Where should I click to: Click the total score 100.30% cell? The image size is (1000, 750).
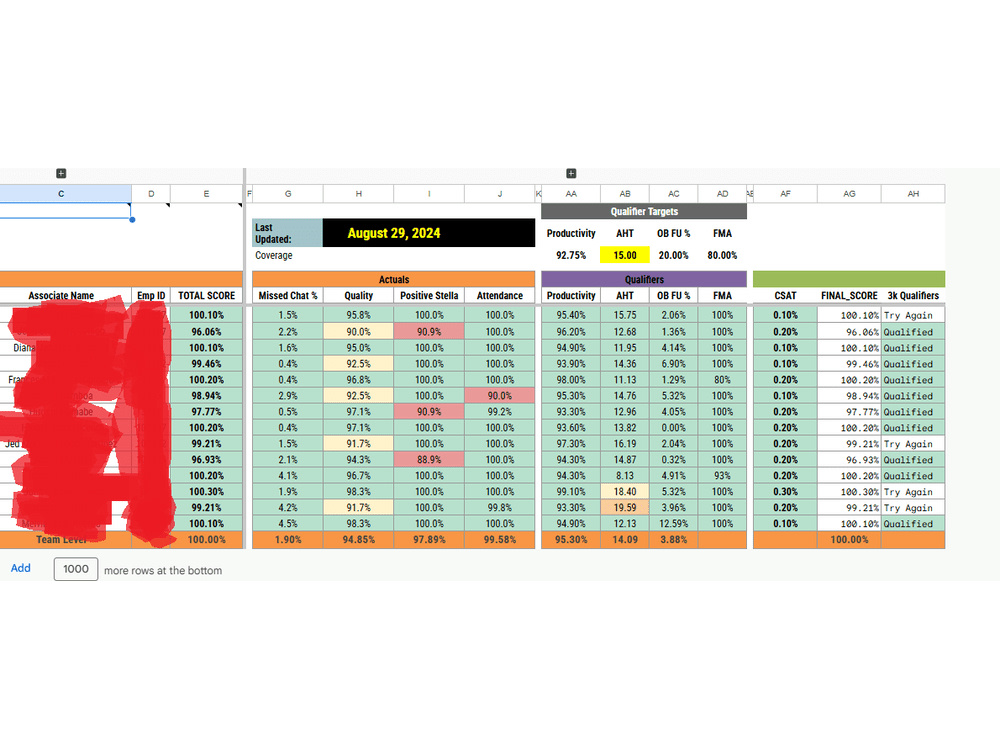pyautogui.click(x=206, y=492)
